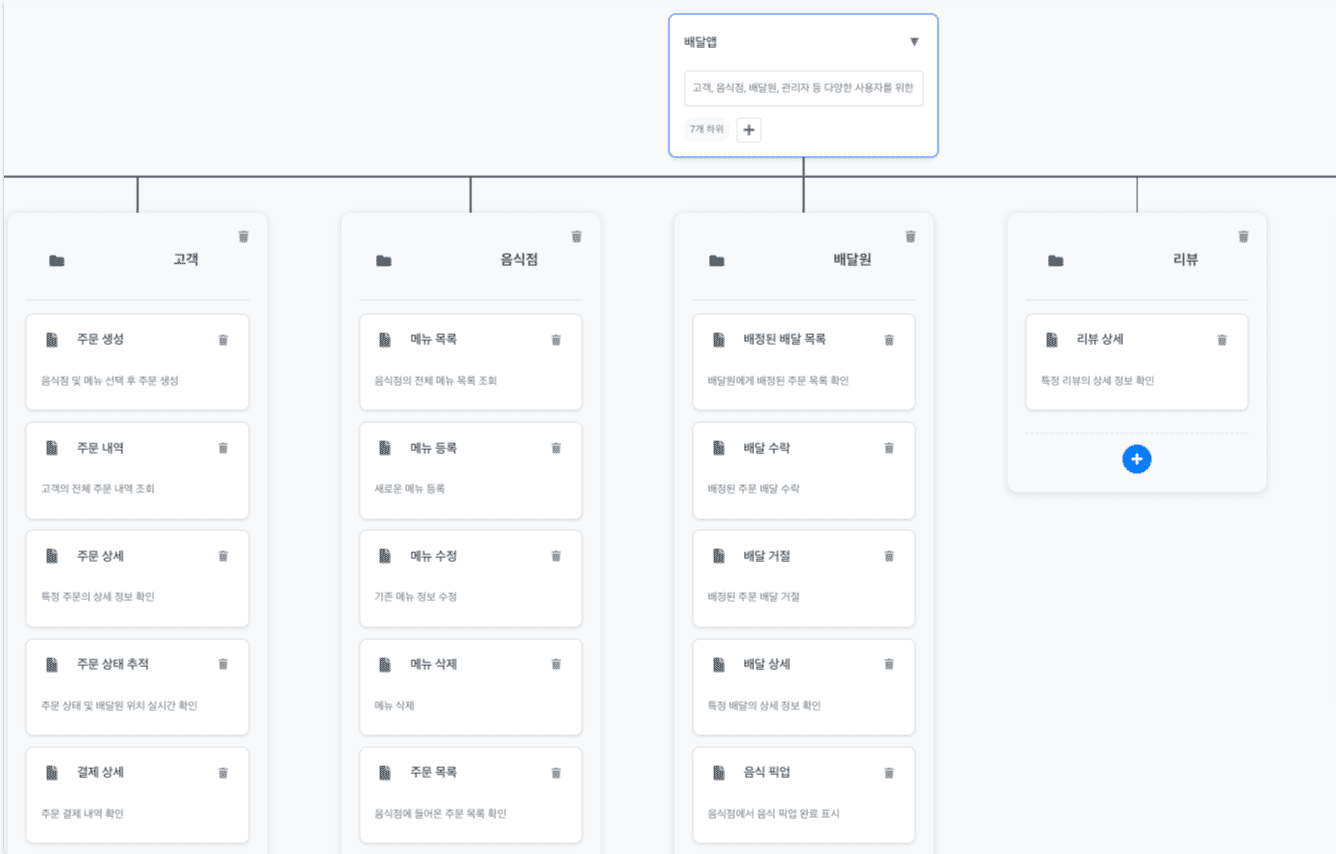Remove the 리뷰 folder using trash icon

(1243, 237)
